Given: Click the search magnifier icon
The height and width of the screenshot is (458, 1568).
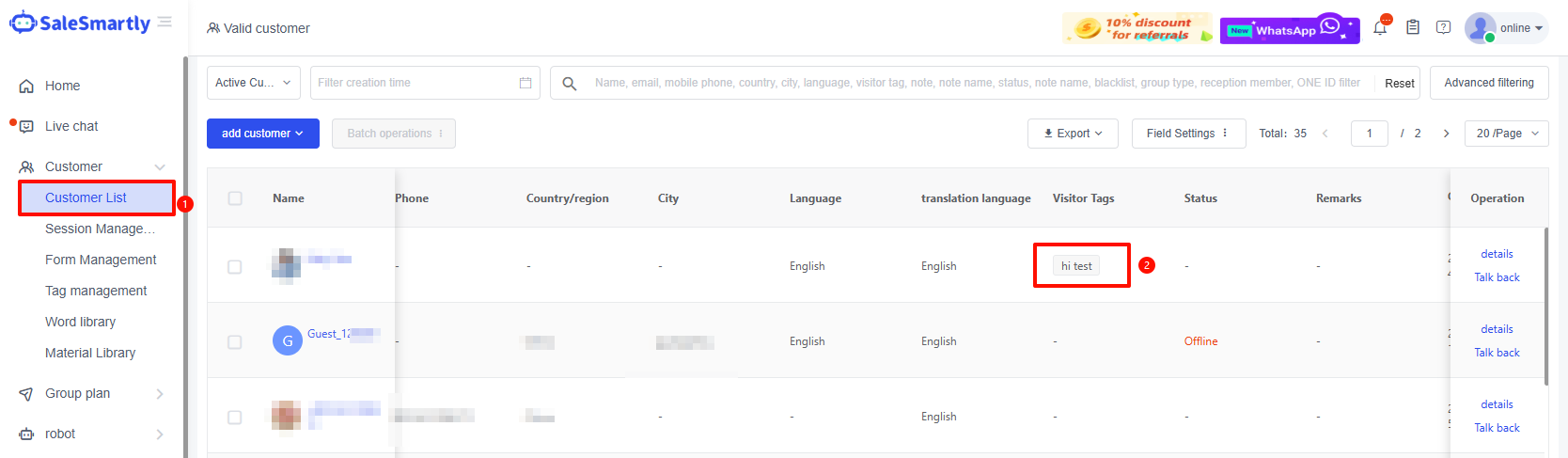Looking at the screenshot, I should click(569, 84).
